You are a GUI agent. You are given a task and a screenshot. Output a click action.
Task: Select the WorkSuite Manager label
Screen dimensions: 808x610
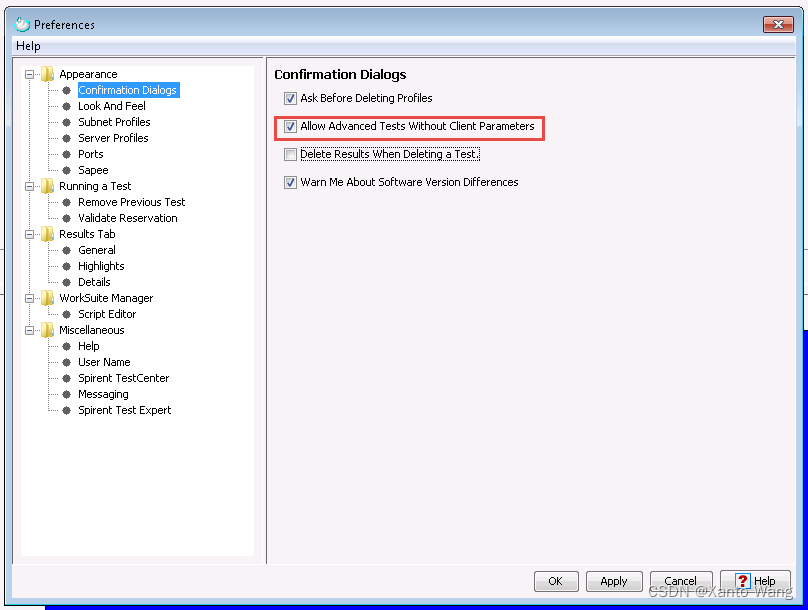click(106, 298)
